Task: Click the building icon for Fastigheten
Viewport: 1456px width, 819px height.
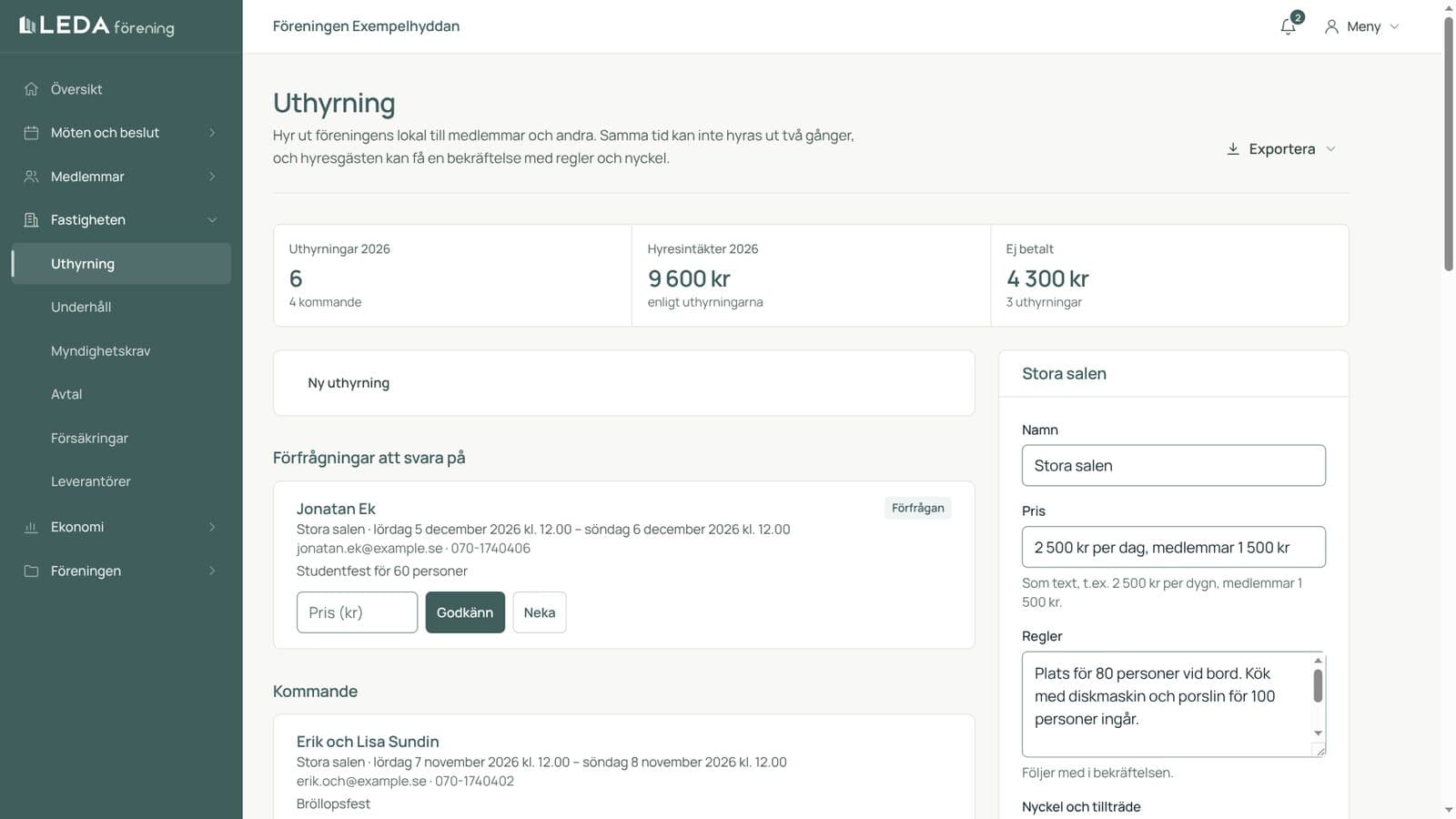Action: click(31, 220)
